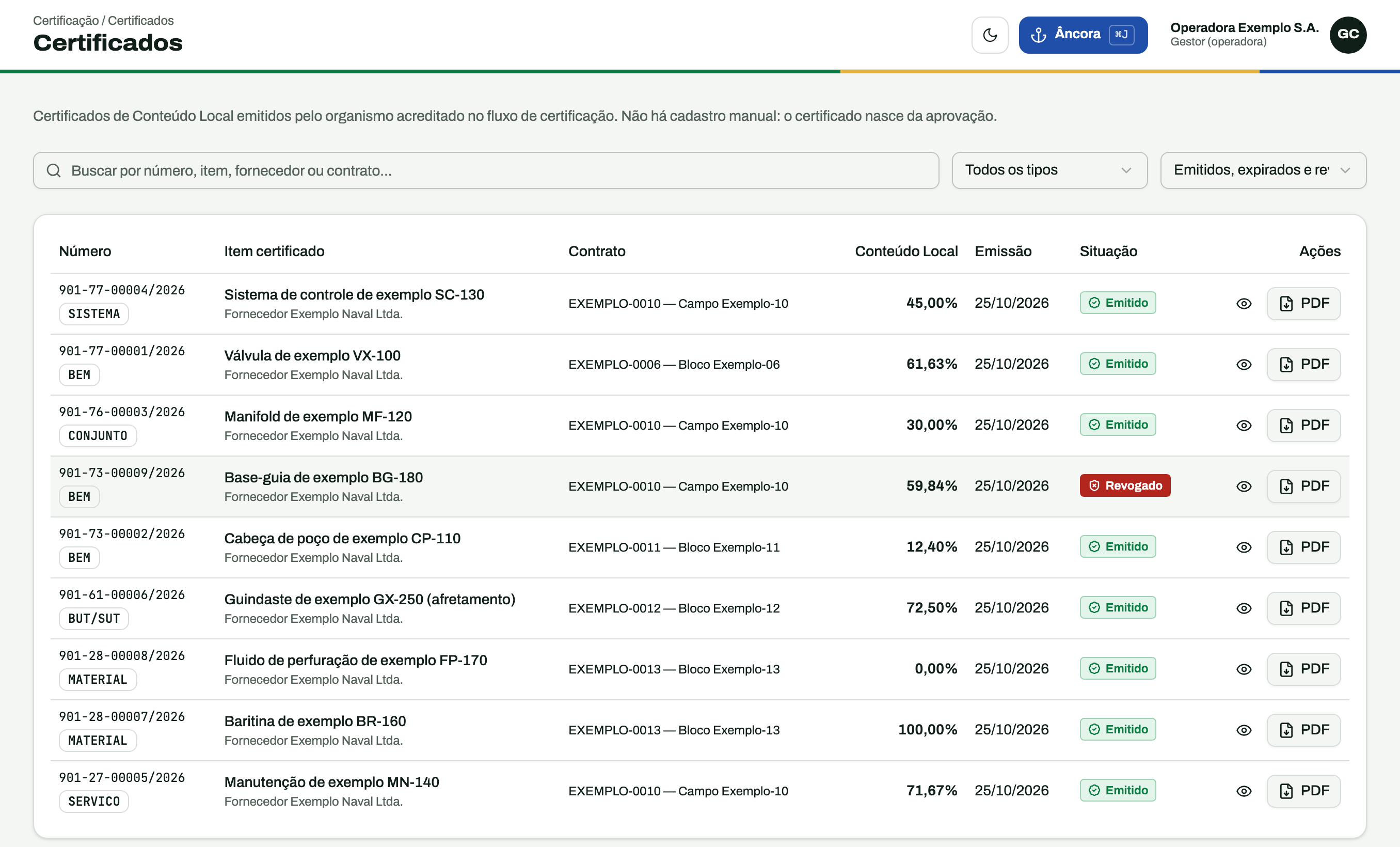Click the SERVICO type tag

[x=94, y=801]
